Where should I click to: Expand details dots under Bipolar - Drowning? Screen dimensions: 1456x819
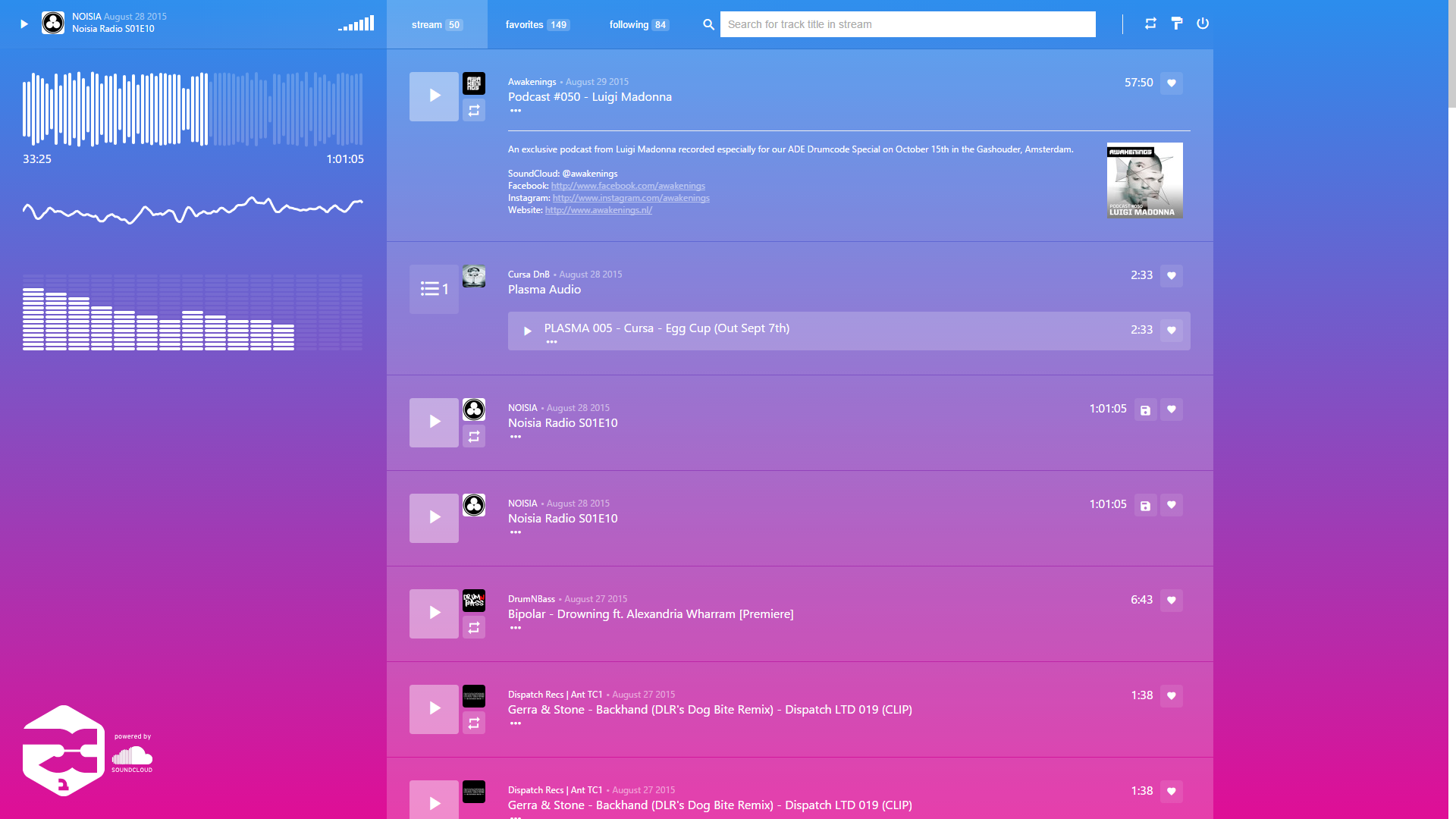[516, 628]
